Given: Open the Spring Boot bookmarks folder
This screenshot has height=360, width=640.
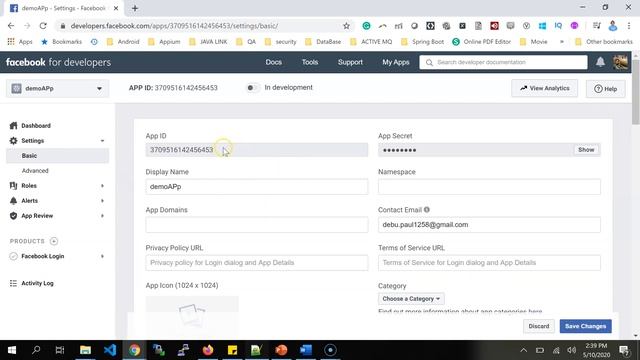Looking at the screenshot, I should [422, 42].
